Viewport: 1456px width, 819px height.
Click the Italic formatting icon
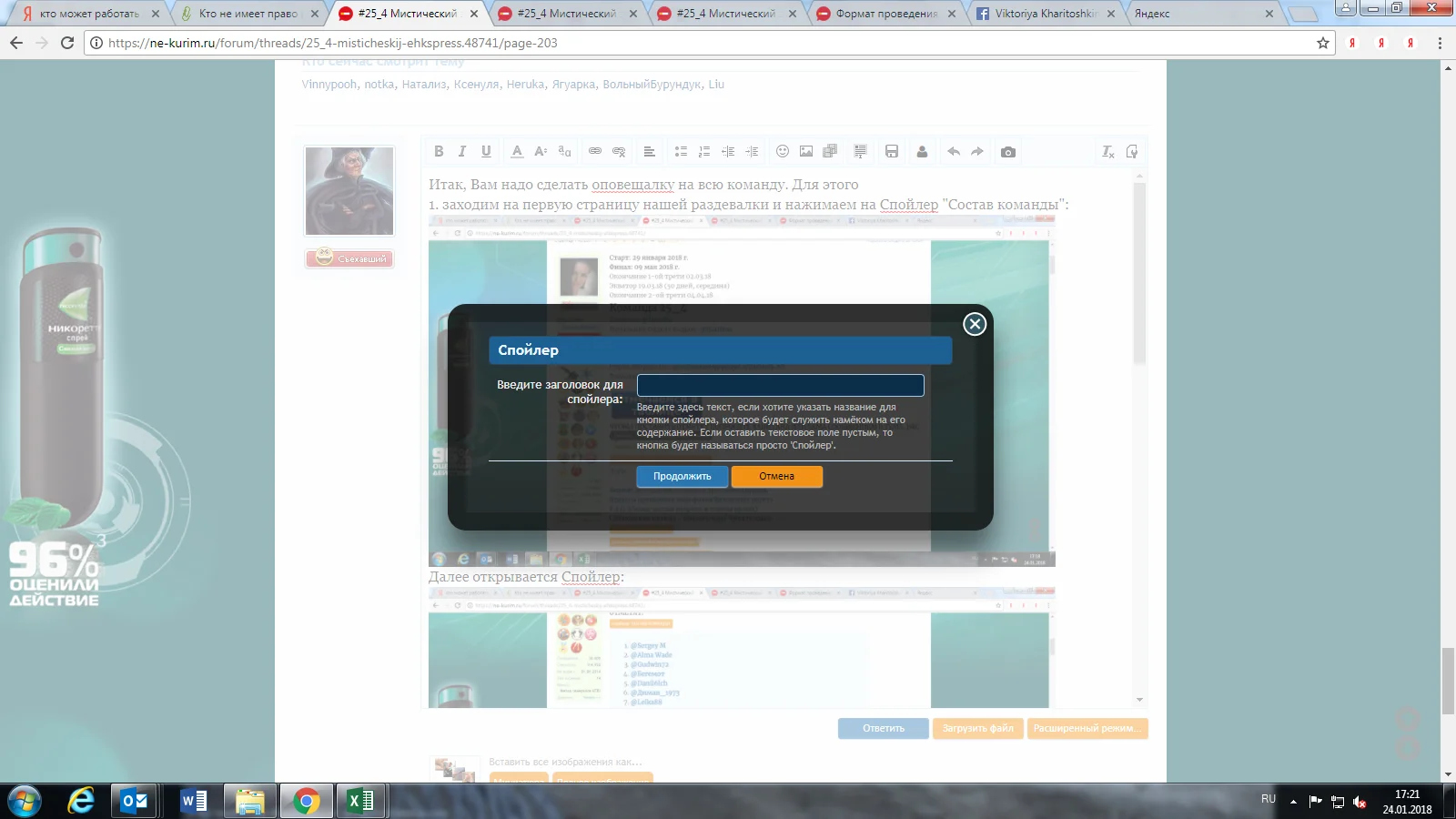point(462,152)
